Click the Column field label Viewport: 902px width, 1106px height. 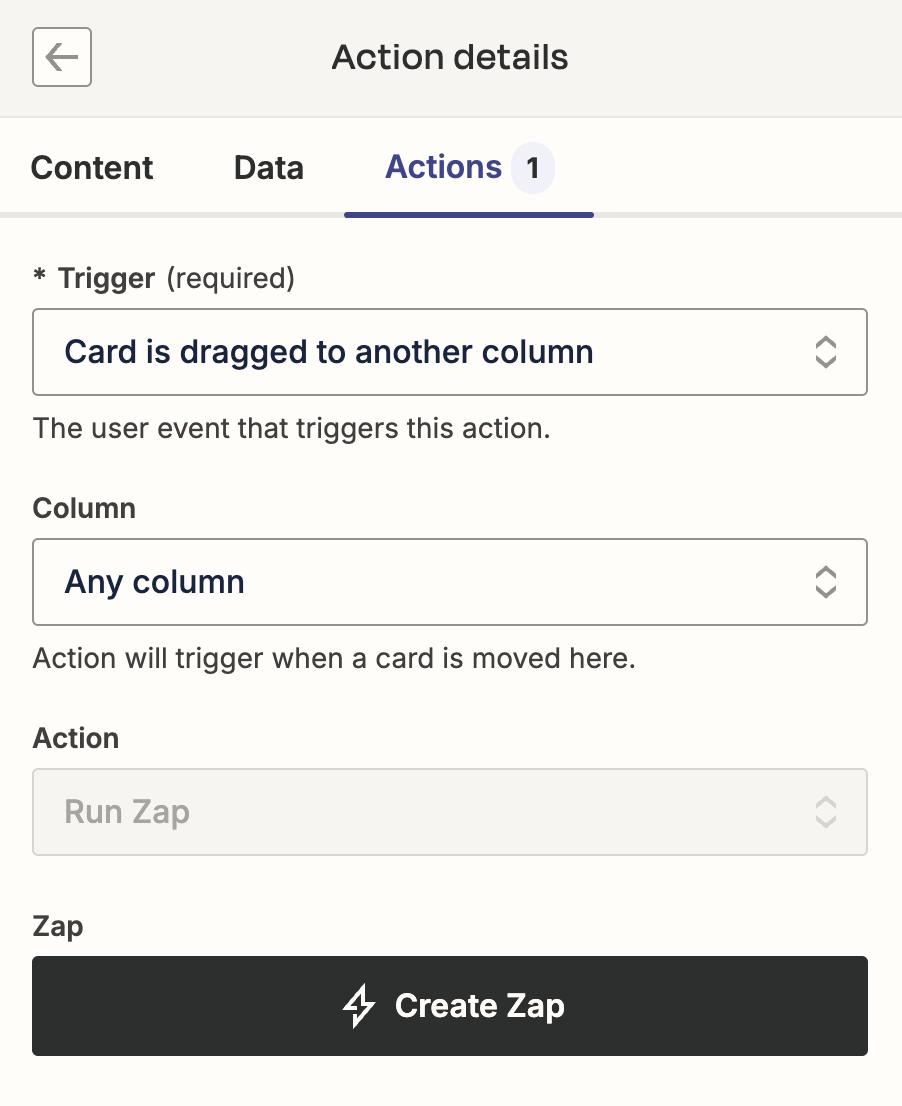tap(84, 508)
